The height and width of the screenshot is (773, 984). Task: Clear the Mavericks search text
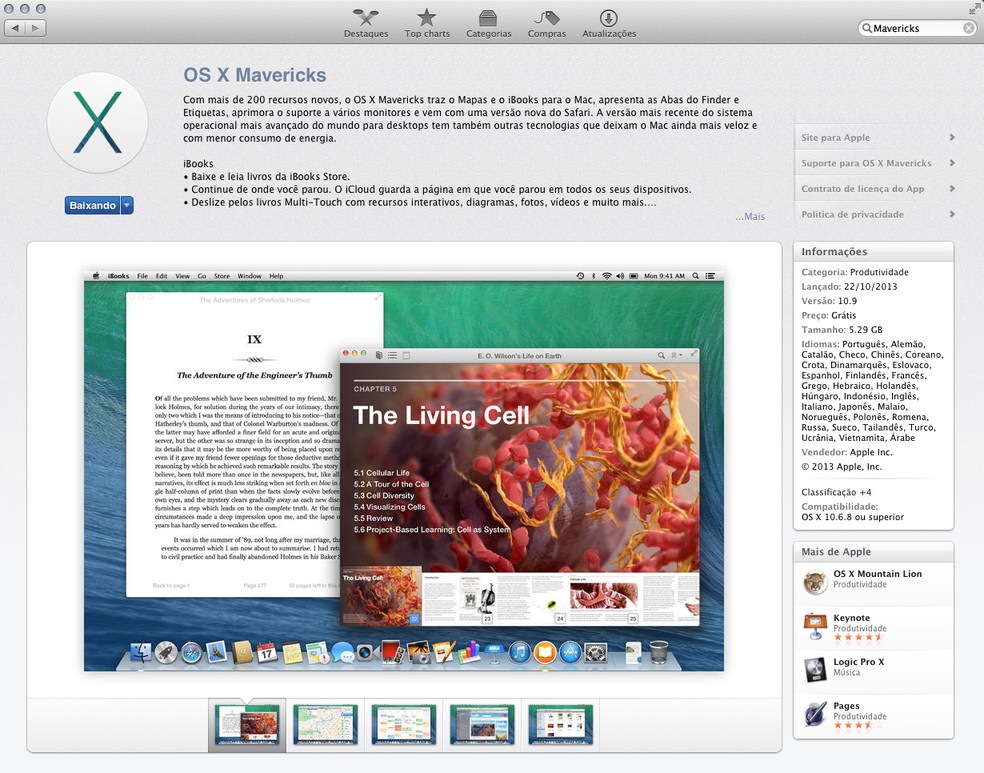tap(968, 28)
